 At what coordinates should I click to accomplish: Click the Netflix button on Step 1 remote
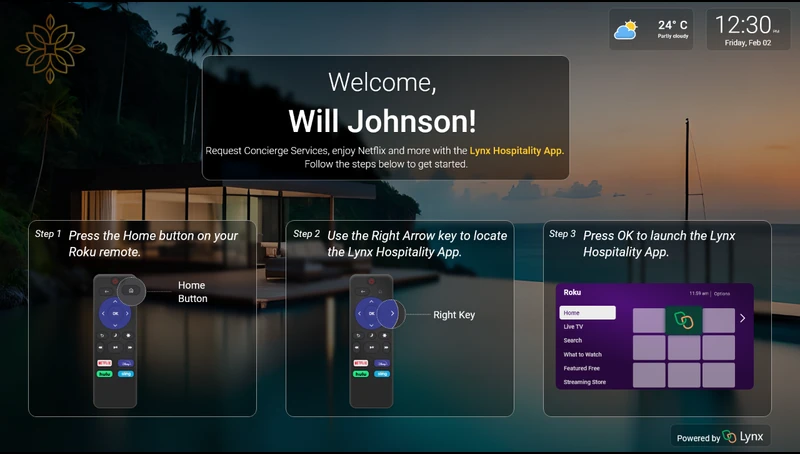pos(105,363)
